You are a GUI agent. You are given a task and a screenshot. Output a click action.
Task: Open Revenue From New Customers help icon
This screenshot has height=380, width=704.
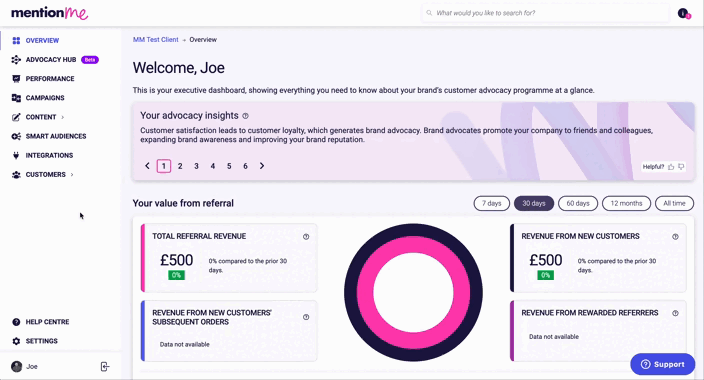click(x=675, y=237)
